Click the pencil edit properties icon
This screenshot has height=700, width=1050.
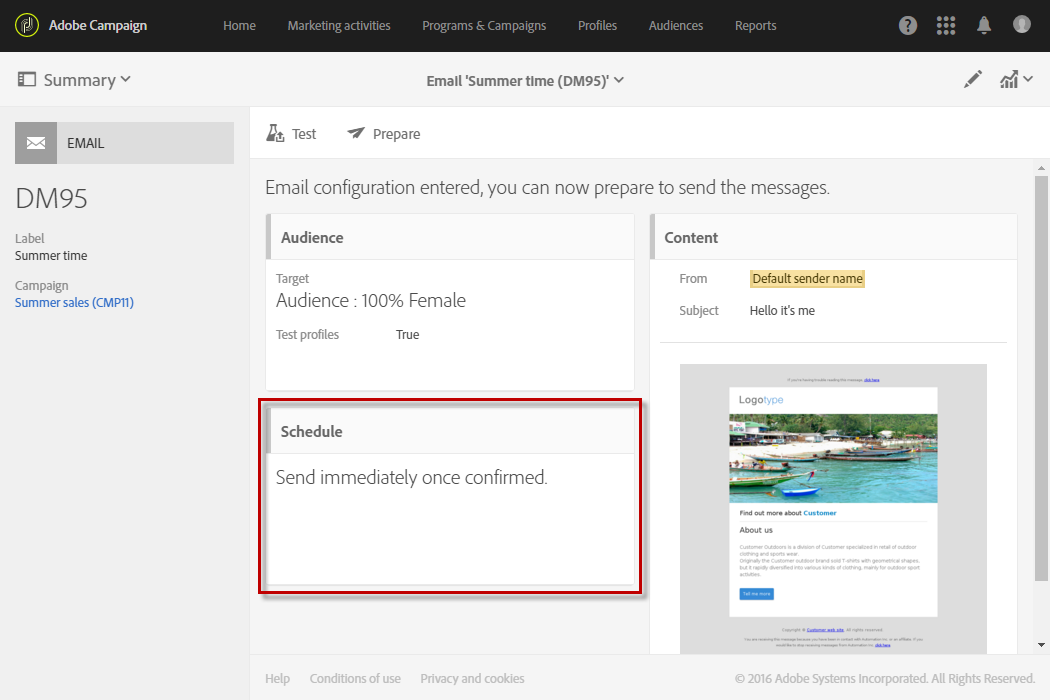point(972,80)
